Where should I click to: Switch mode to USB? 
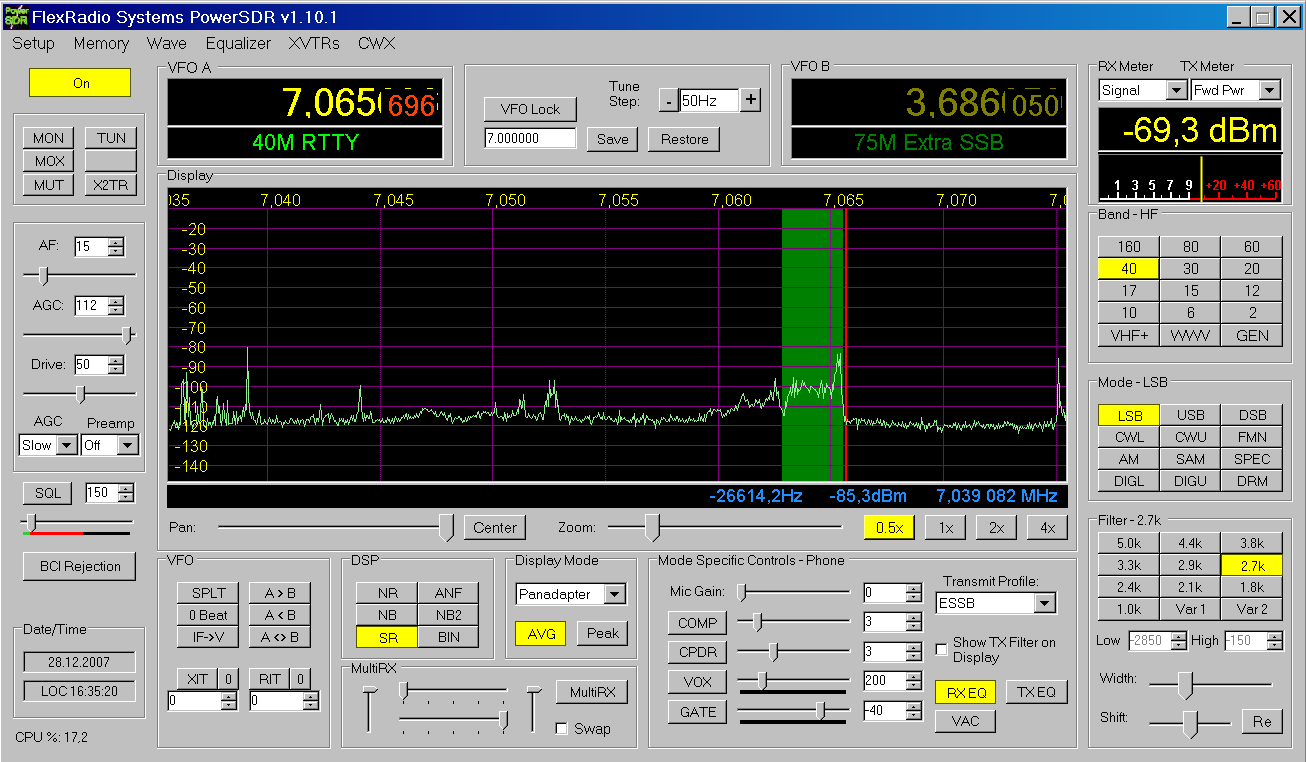pyautogui.click(x=1190, y=415)
